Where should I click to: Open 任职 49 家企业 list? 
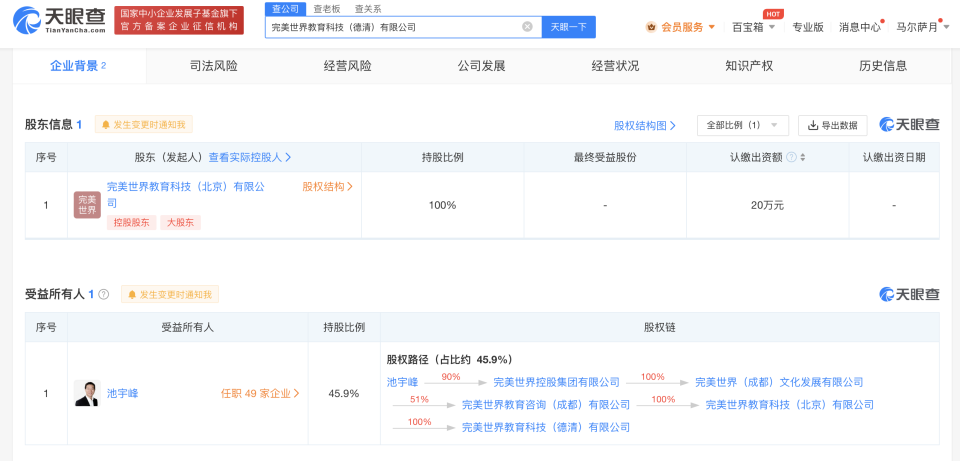pyautogui.click(x=260, y=394)
